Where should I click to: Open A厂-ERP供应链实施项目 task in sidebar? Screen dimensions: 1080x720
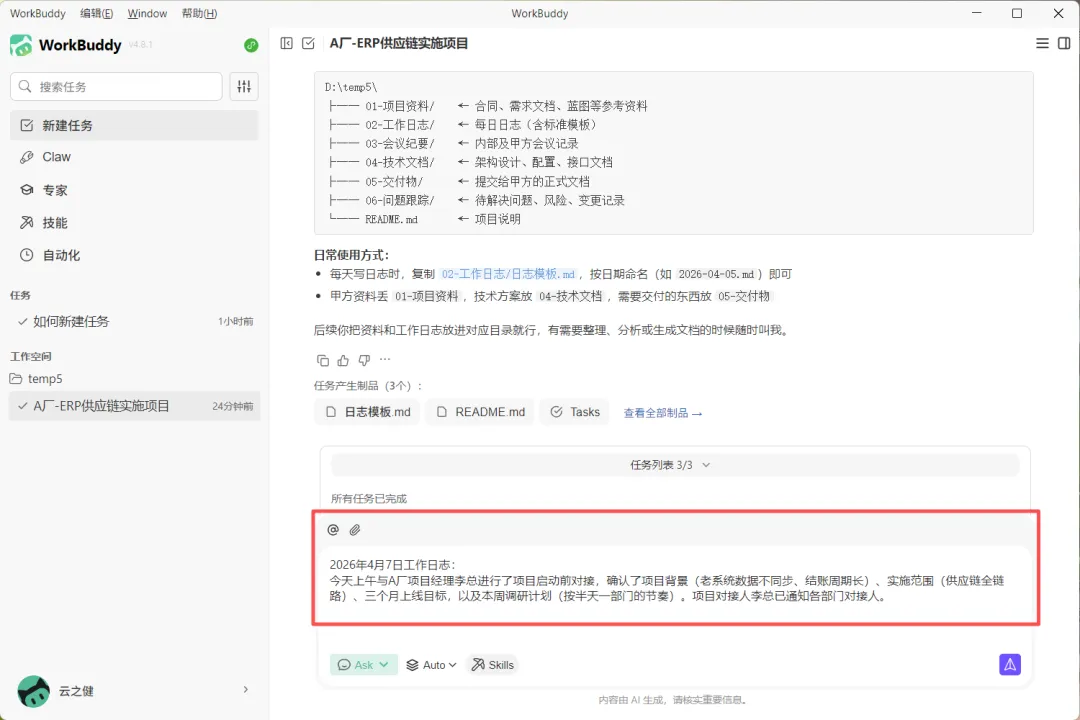[134, 407]
